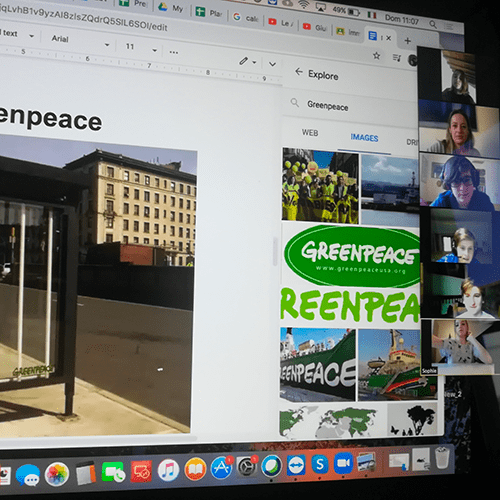This screenshot has height=500, width=500.
Task: Open iTunes music app from the Dock
Action: [168, 470]
